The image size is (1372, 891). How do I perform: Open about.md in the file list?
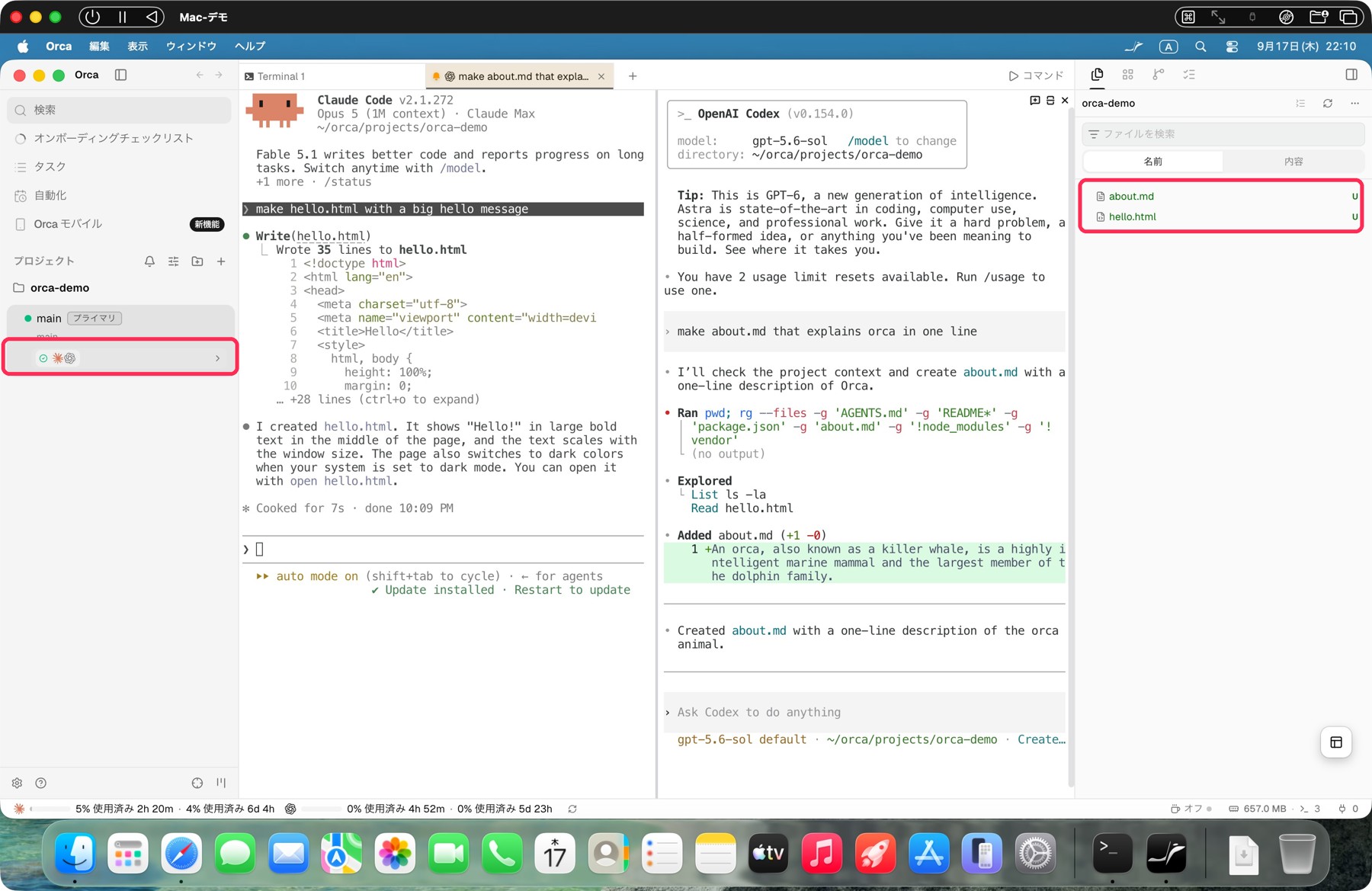tap(1223, 197)
